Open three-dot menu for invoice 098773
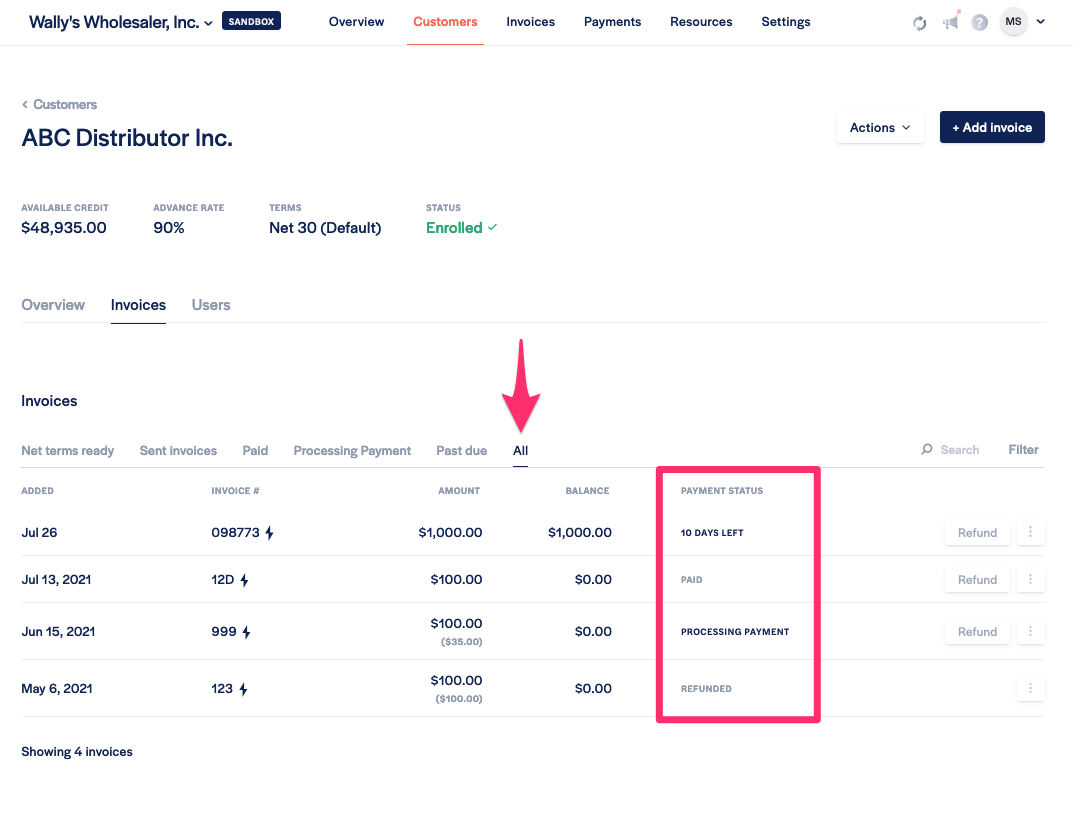 [1030, 533]
